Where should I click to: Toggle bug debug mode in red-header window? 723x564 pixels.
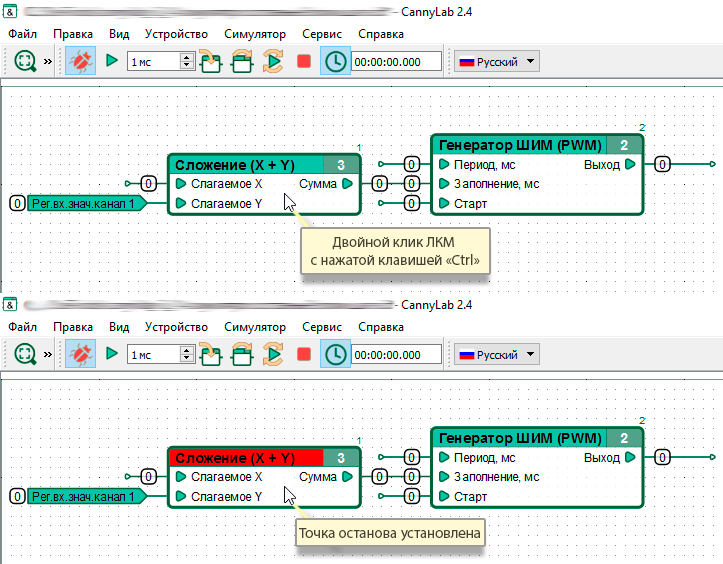80,354
